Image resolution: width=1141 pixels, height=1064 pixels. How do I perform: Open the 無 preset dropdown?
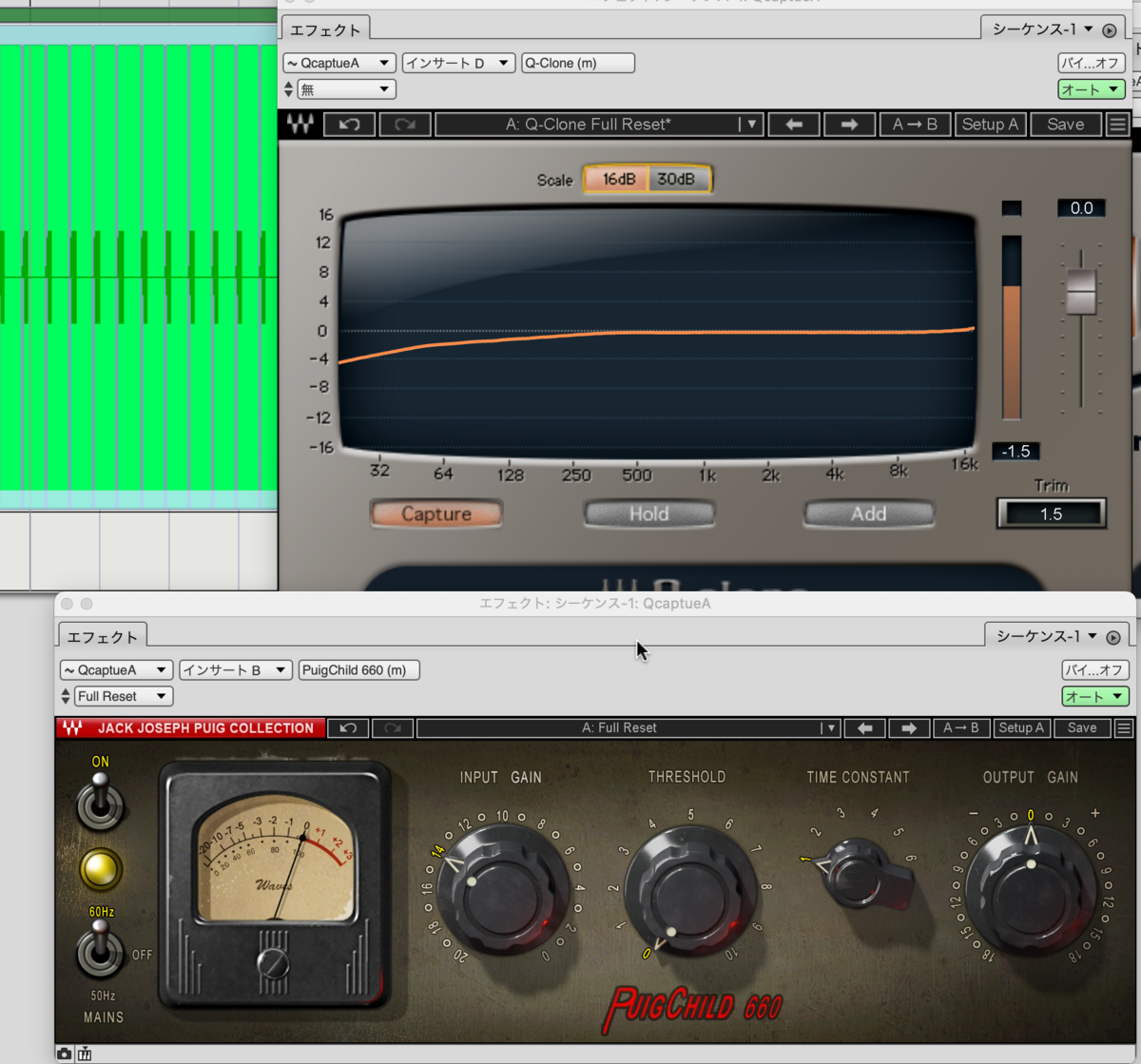pyautogui.click(x=346, y=89)
